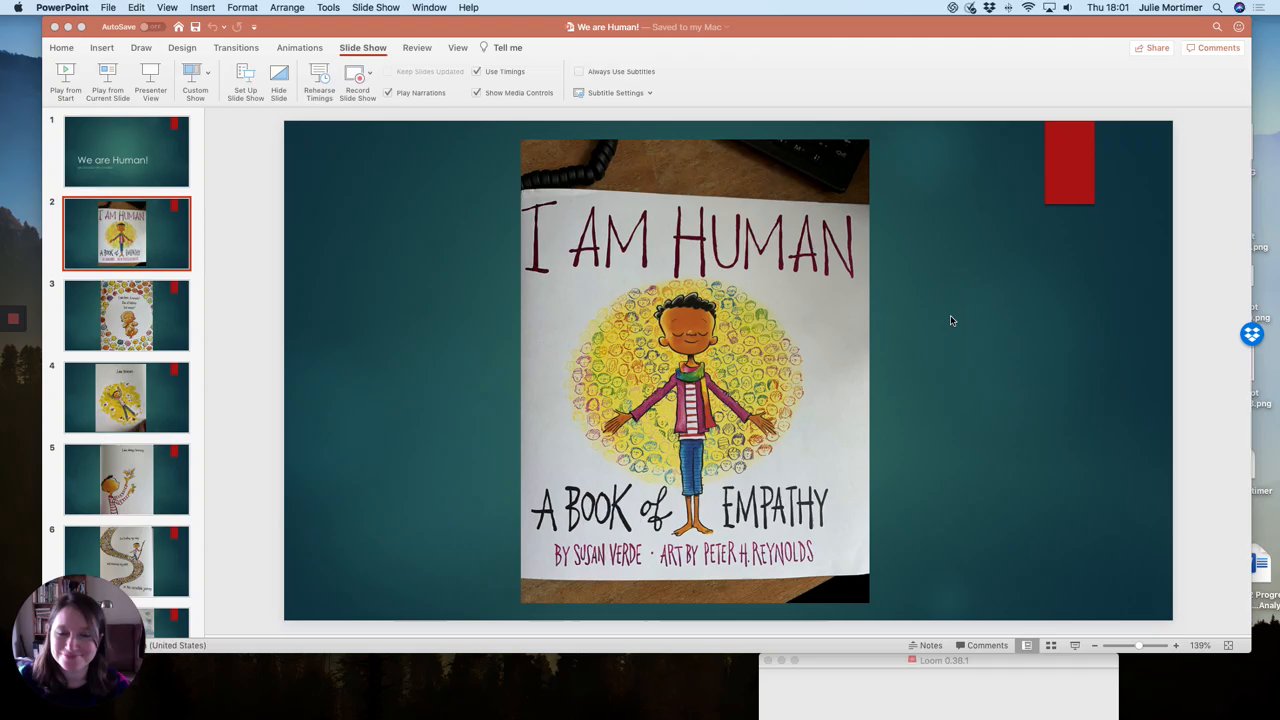1280x720 pixels.
Task: Select the I Am Human book image
Action: point(695,371)
